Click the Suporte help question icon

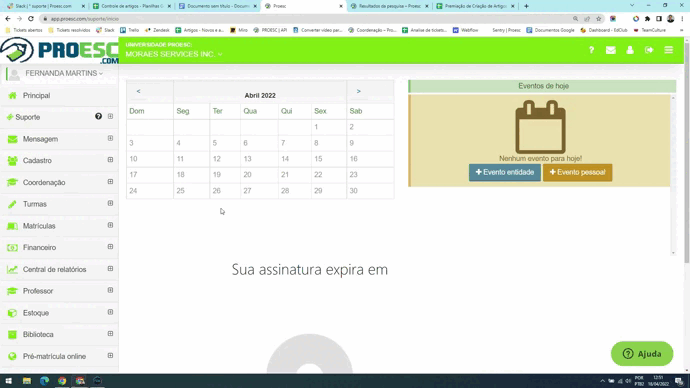98,117
